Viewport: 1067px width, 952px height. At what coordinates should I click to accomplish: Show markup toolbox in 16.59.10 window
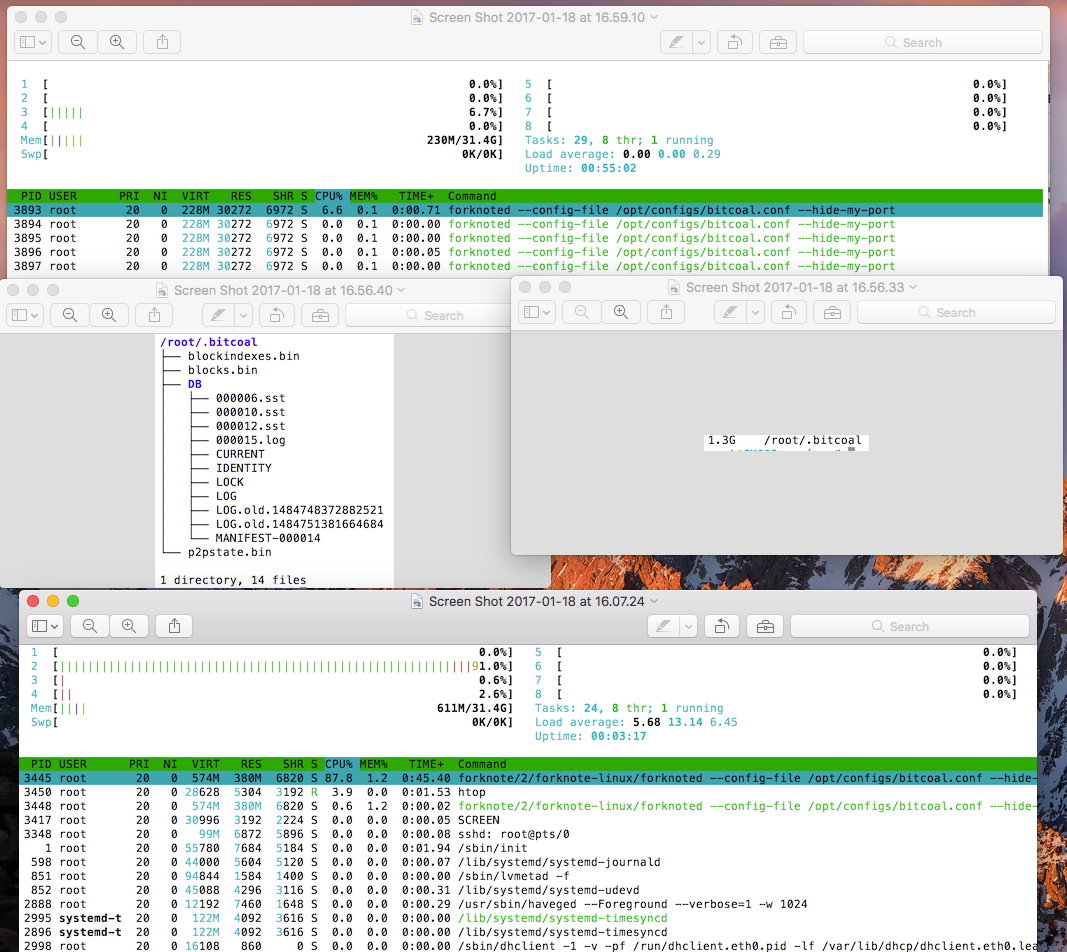(x=778, y=42)
